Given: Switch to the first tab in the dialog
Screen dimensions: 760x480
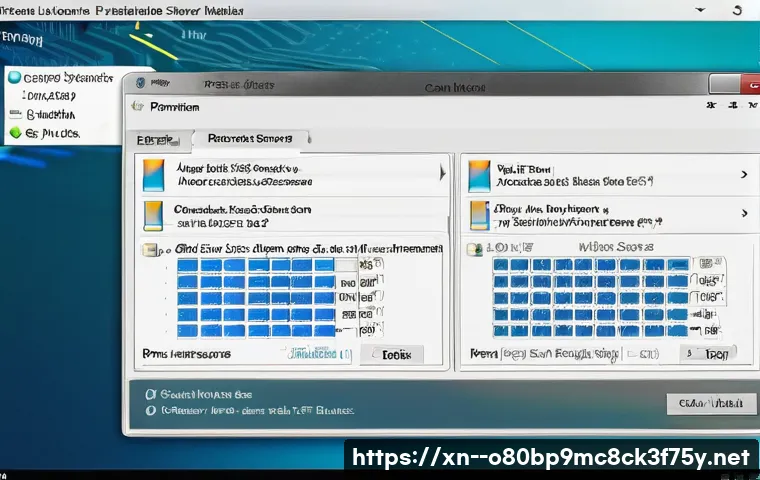Looking at the screenshot, I should [158, 138].
